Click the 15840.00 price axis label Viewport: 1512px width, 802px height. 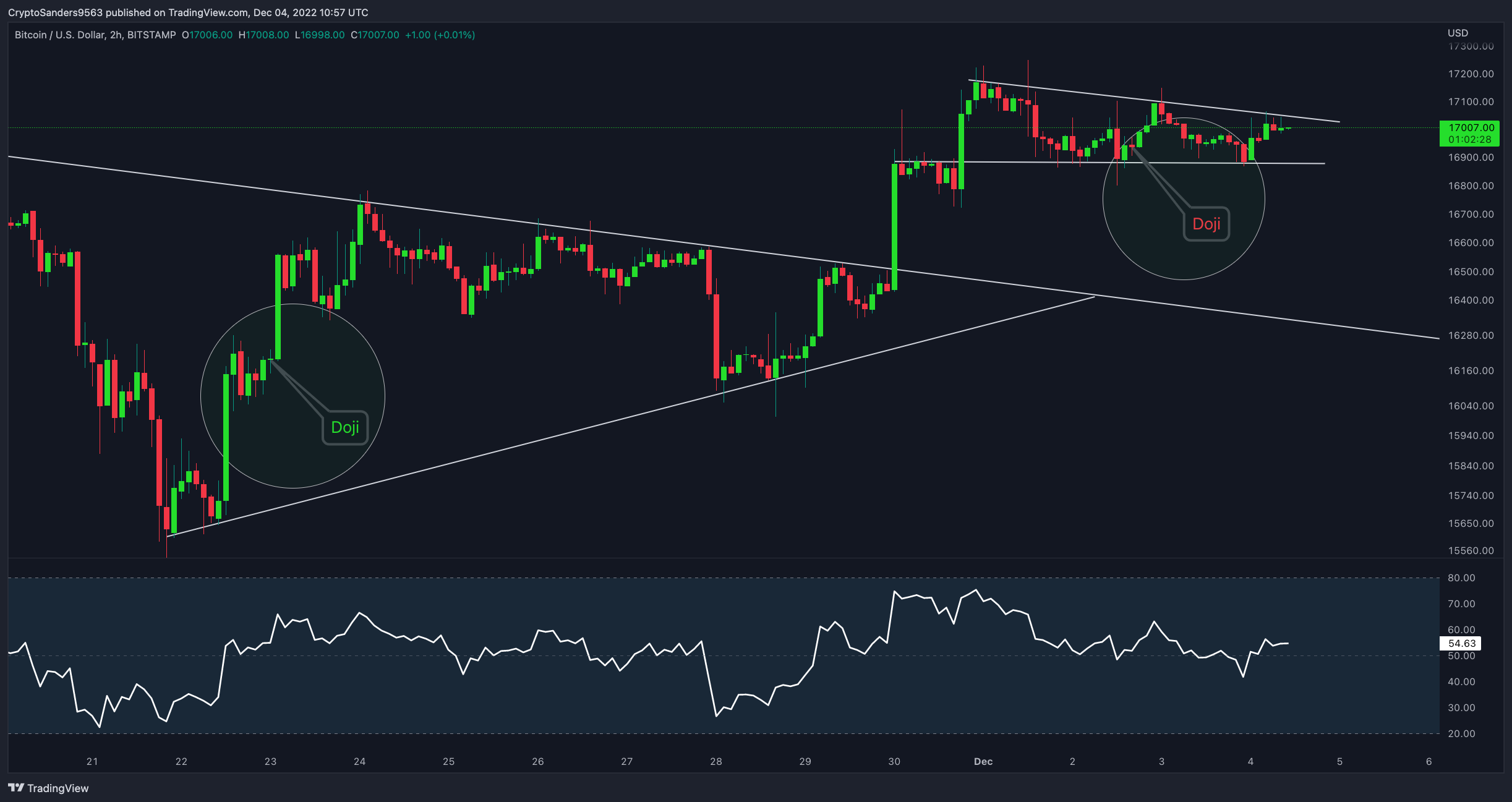[1471, 466]
